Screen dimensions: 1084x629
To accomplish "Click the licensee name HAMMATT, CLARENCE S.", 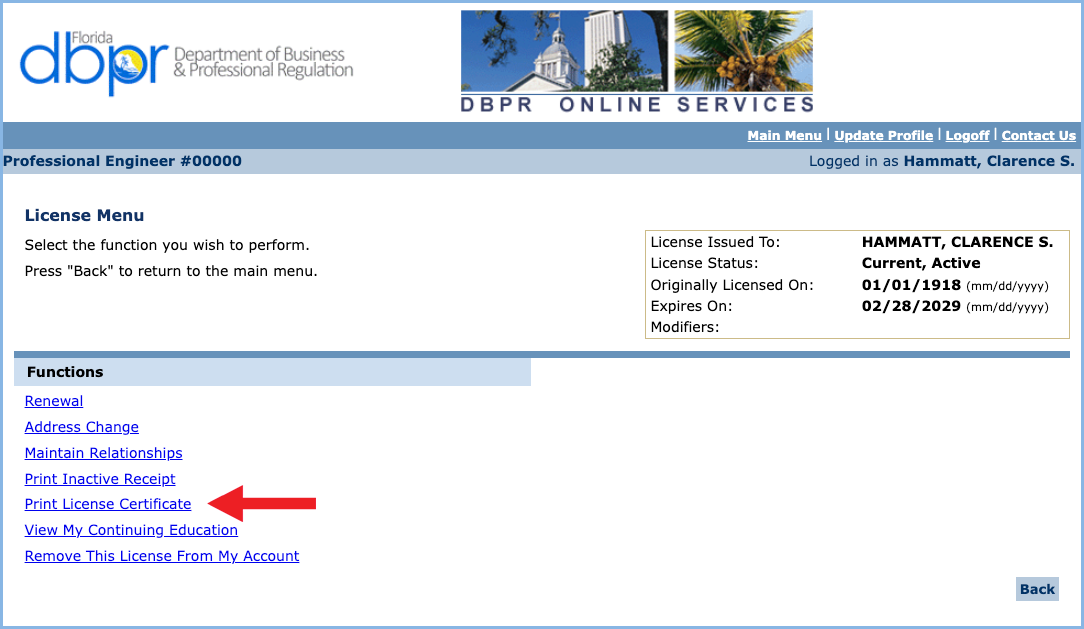I will [957, 242].
